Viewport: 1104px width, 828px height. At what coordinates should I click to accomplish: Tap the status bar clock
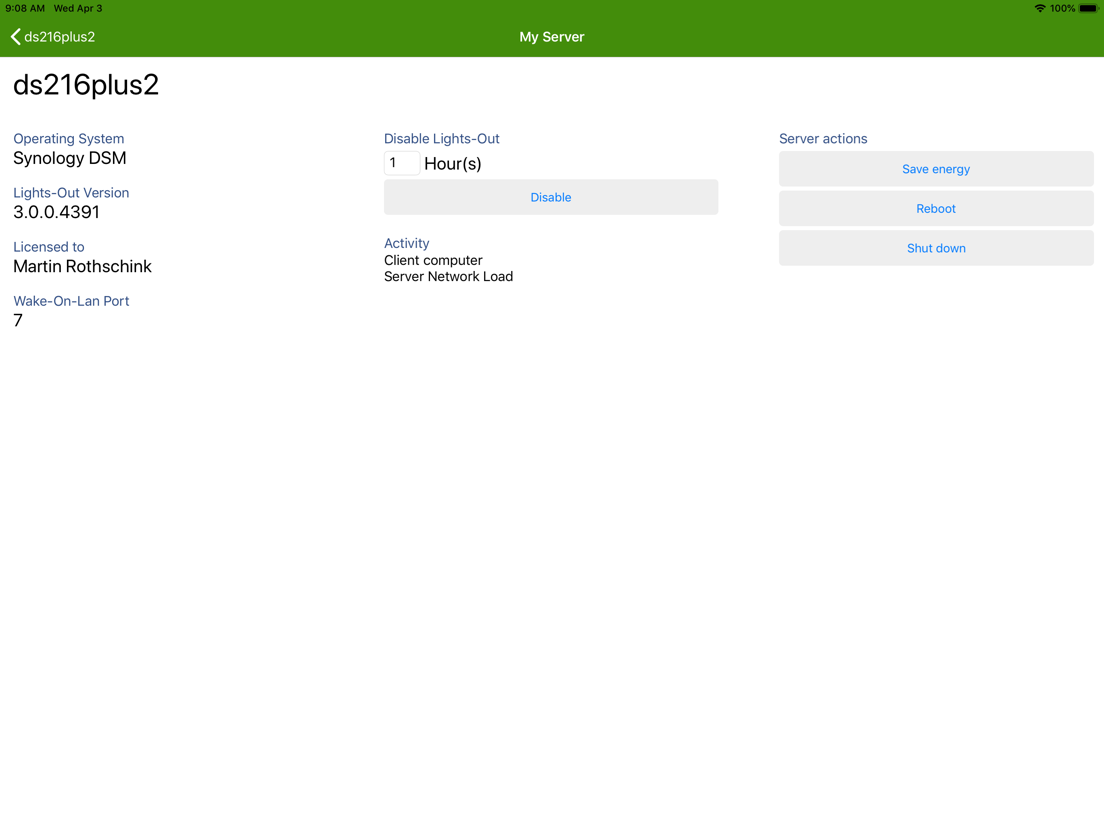click(x=25, y=8)
